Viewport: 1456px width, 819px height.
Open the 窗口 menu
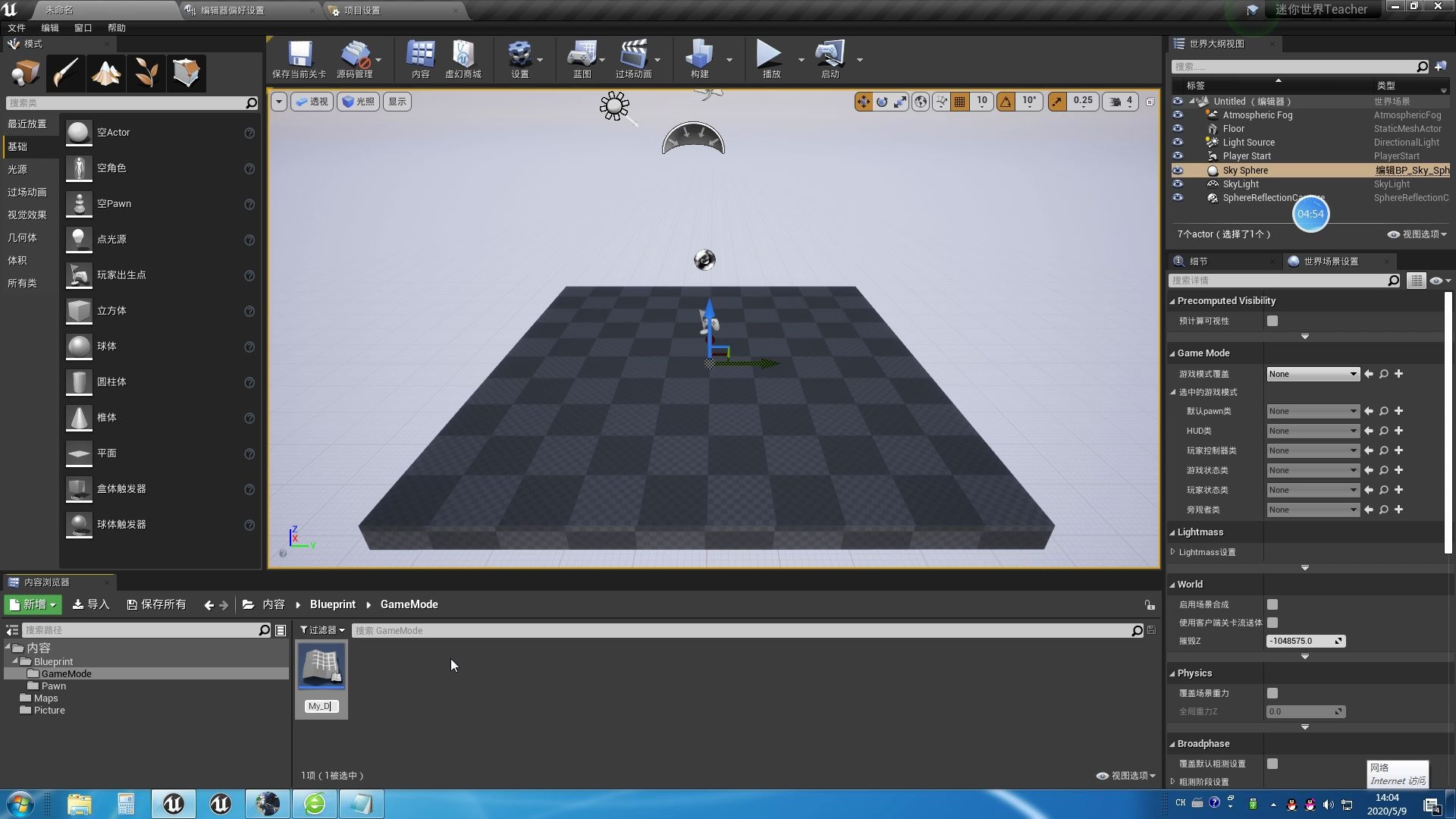pyautogui.click(x=83, y=27)
